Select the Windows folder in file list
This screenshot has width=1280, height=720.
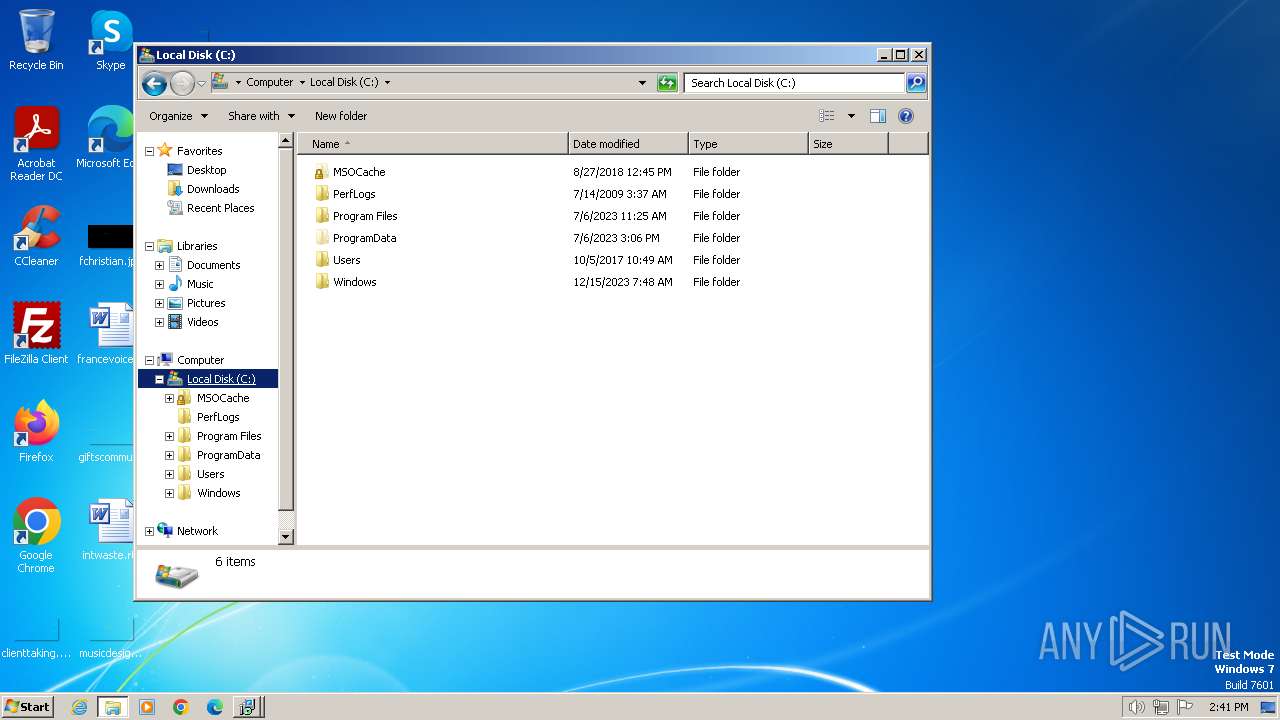tap(354, 282)
